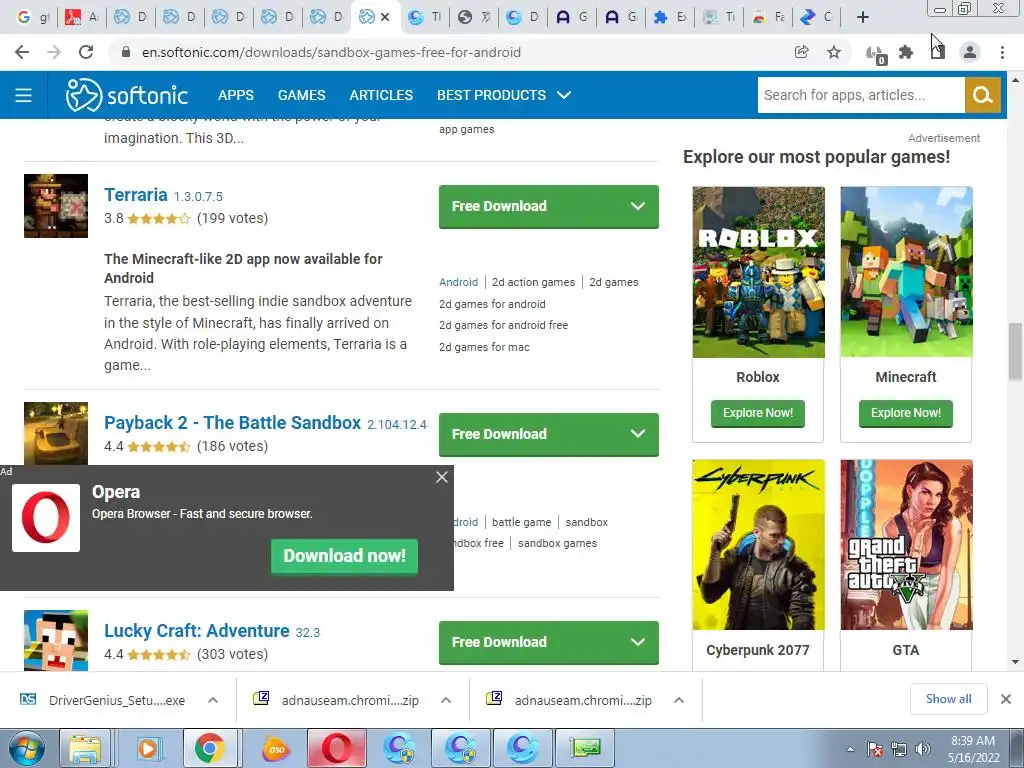Click the Opera logo in the ad
1024x768 pixels.
click(x=46, y=518)
